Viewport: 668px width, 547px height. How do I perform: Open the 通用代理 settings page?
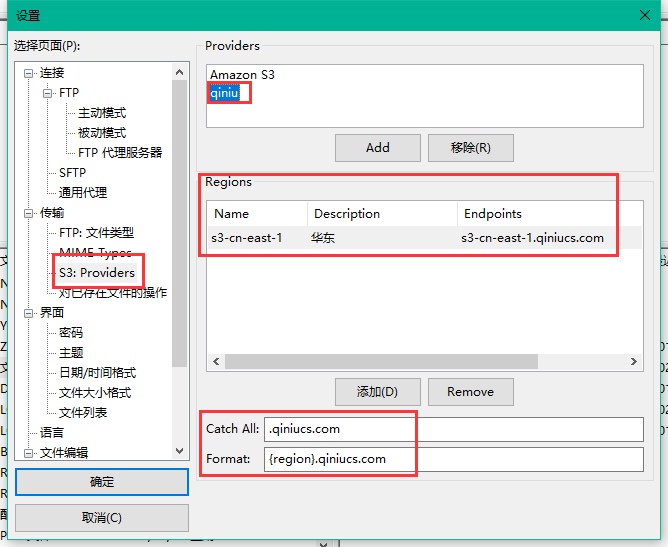click(82, 193)
